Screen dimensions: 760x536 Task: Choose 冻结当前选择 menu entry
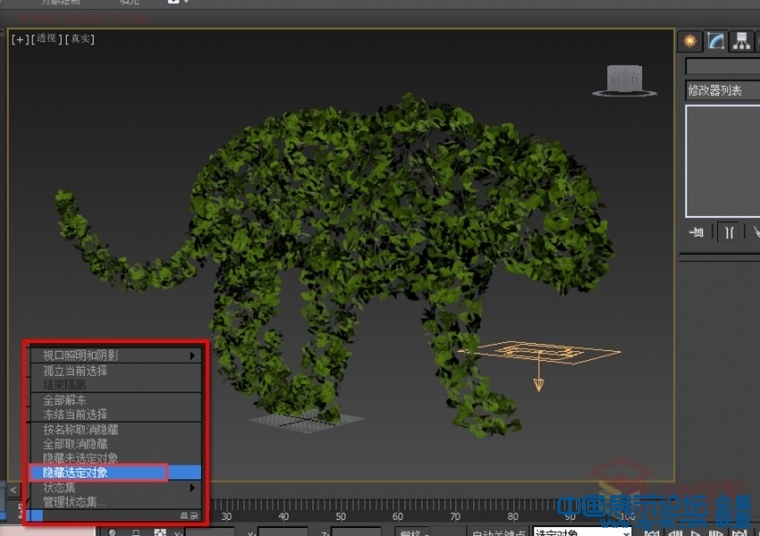tap(116, 414)
